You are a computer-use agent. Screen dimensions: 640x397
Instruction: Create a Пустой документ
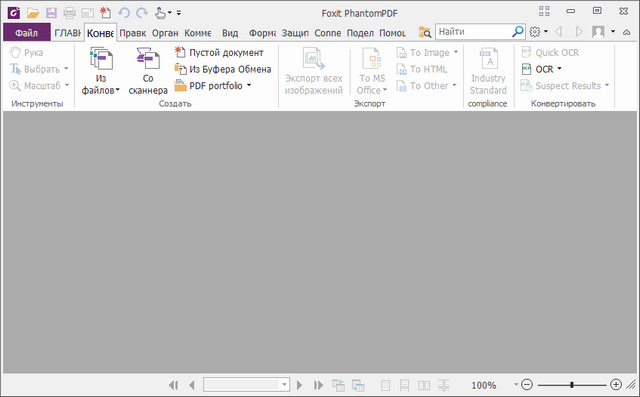[219, 52]
